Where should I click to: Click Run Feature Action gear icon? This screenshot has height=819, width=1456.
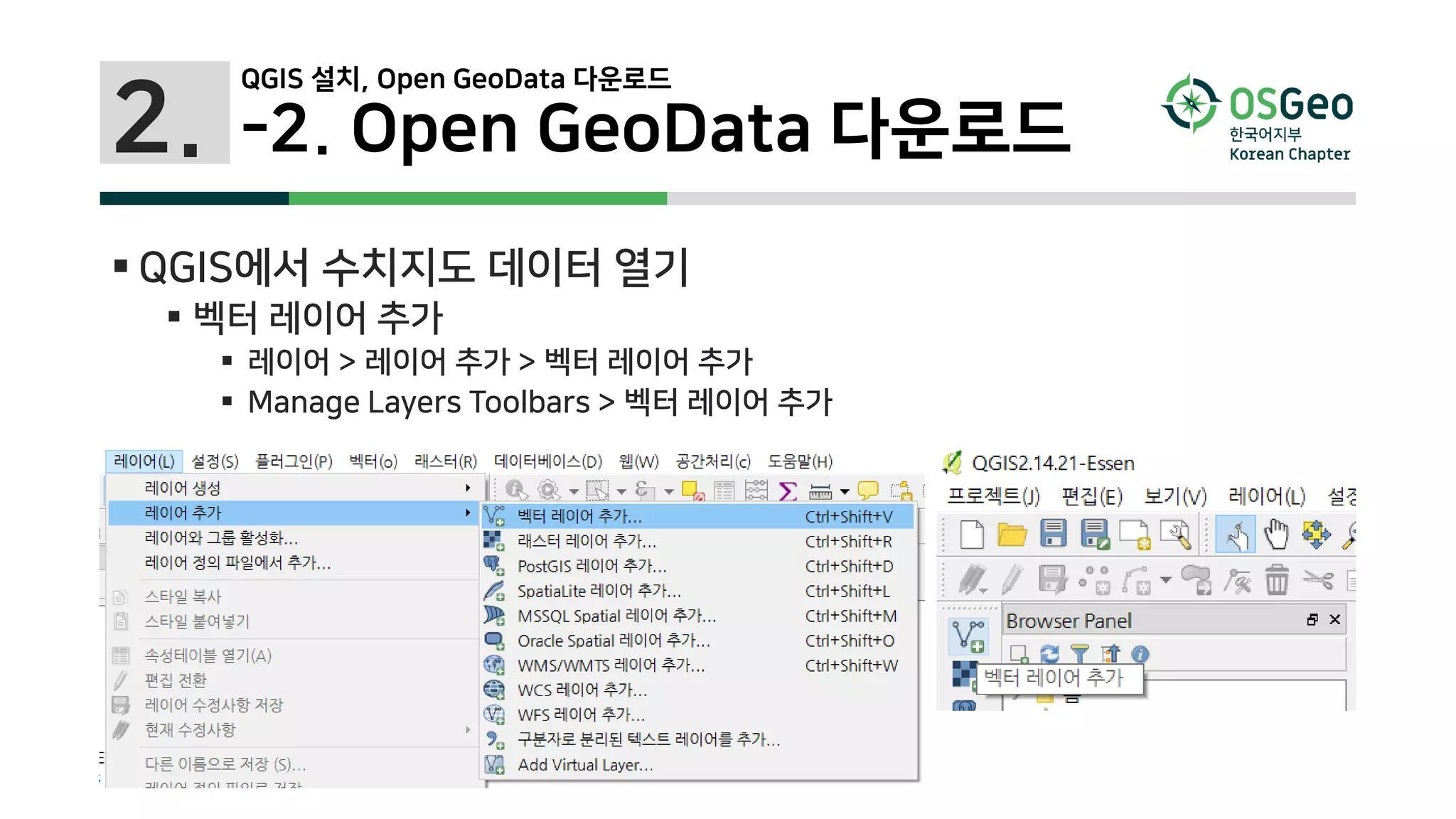coord(549,491)
